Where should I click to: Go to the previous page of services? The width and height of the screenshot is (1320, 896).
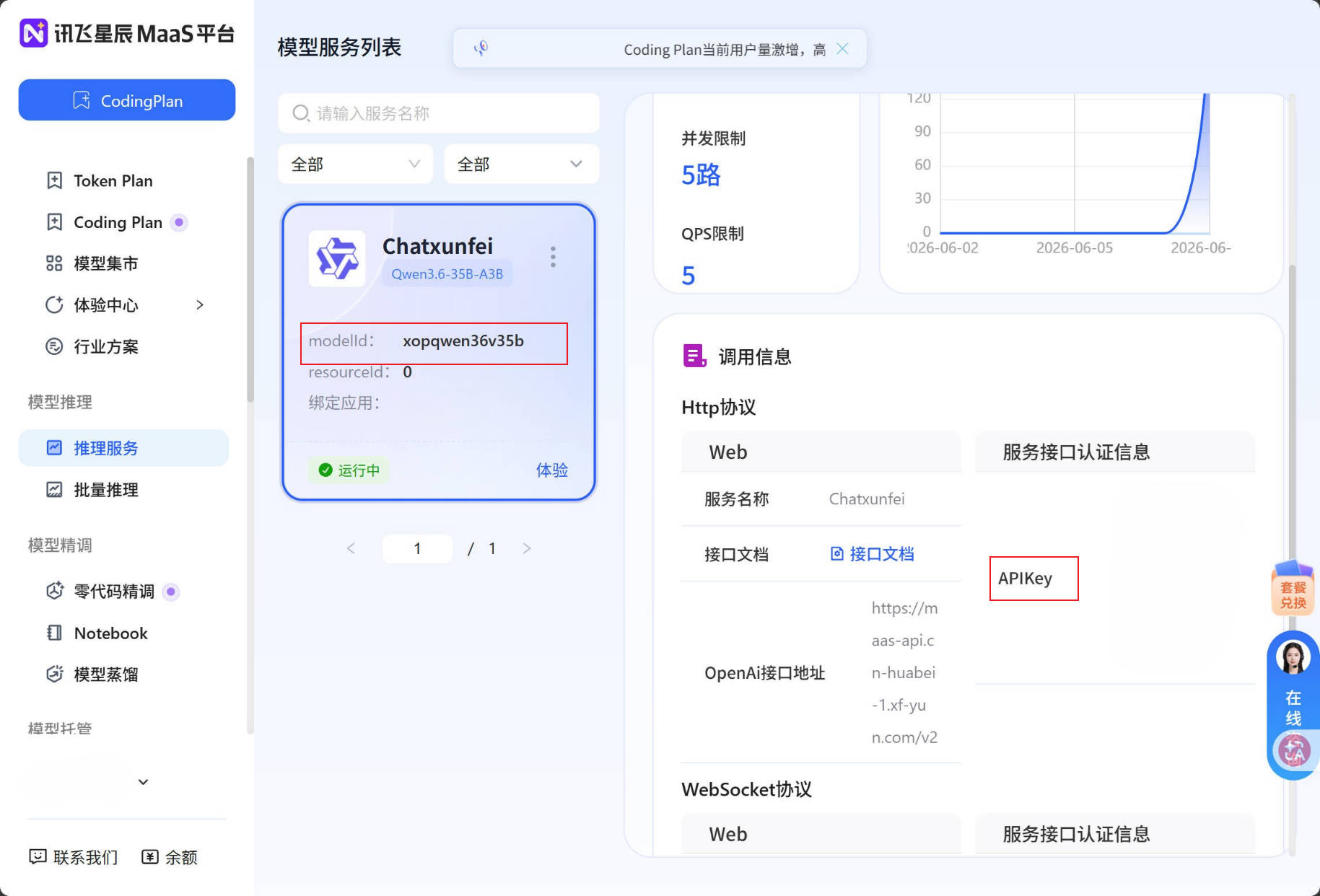(x=351, y=548)
